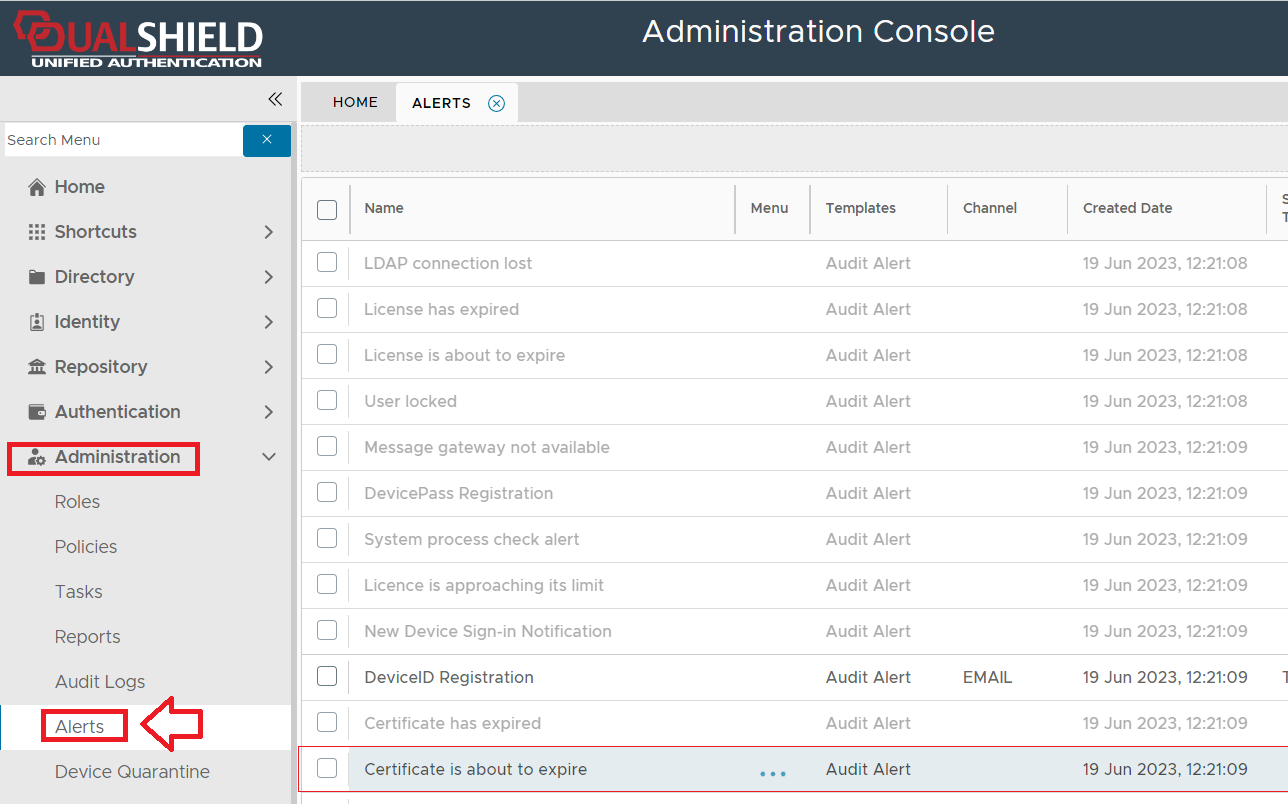Viewport: 1288px width, 804px height.
Task: Collapse the Administration section chevron
Action: [x=268, y=457]
